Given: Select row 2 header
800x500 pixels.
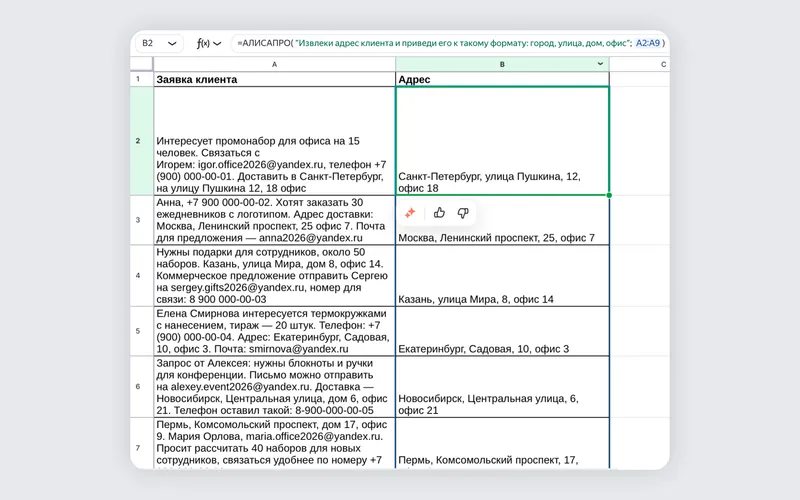Looking at the screenshot, I should pos(142,141).
